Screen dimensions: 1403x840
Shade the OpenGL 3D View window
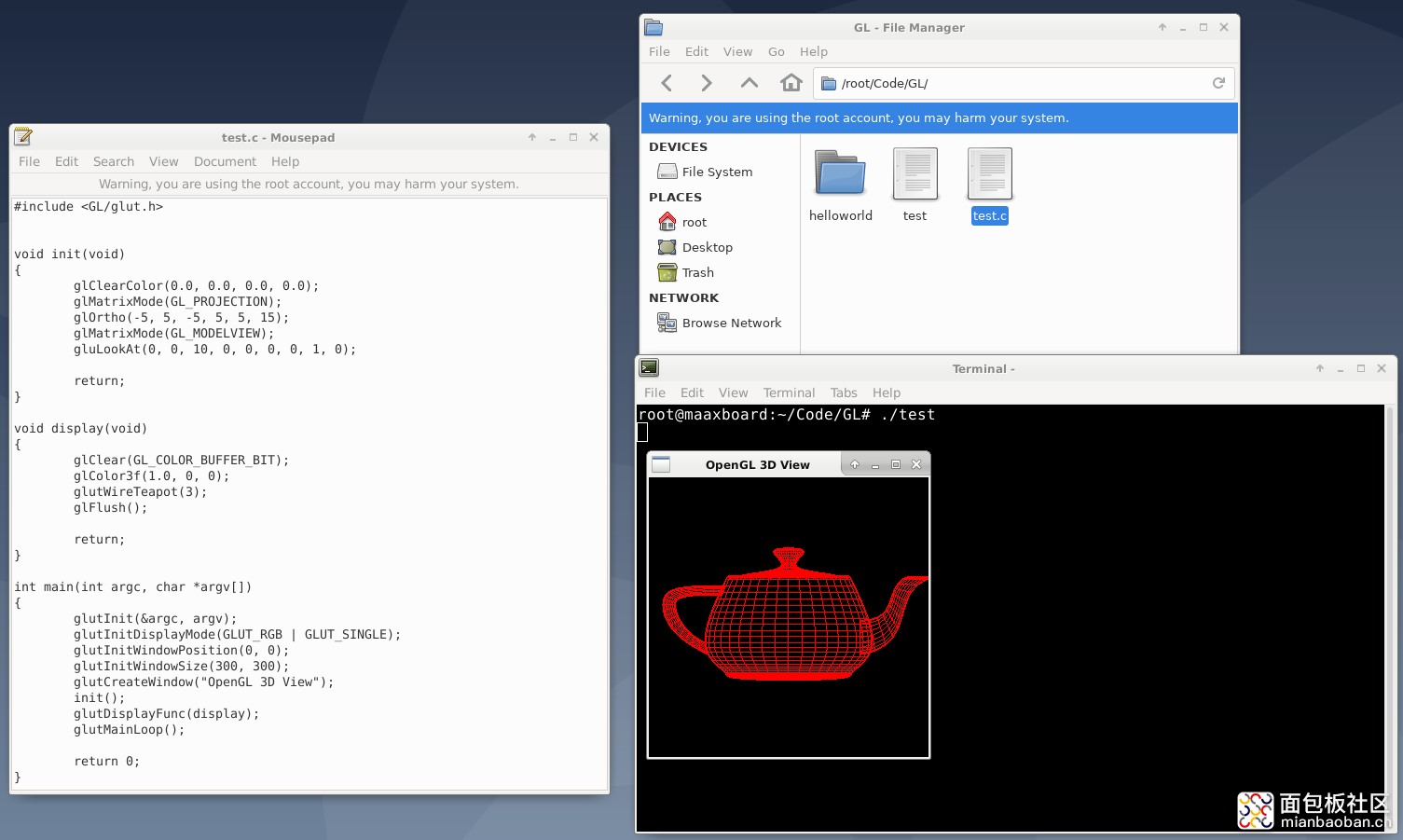[x=855, y=464]
